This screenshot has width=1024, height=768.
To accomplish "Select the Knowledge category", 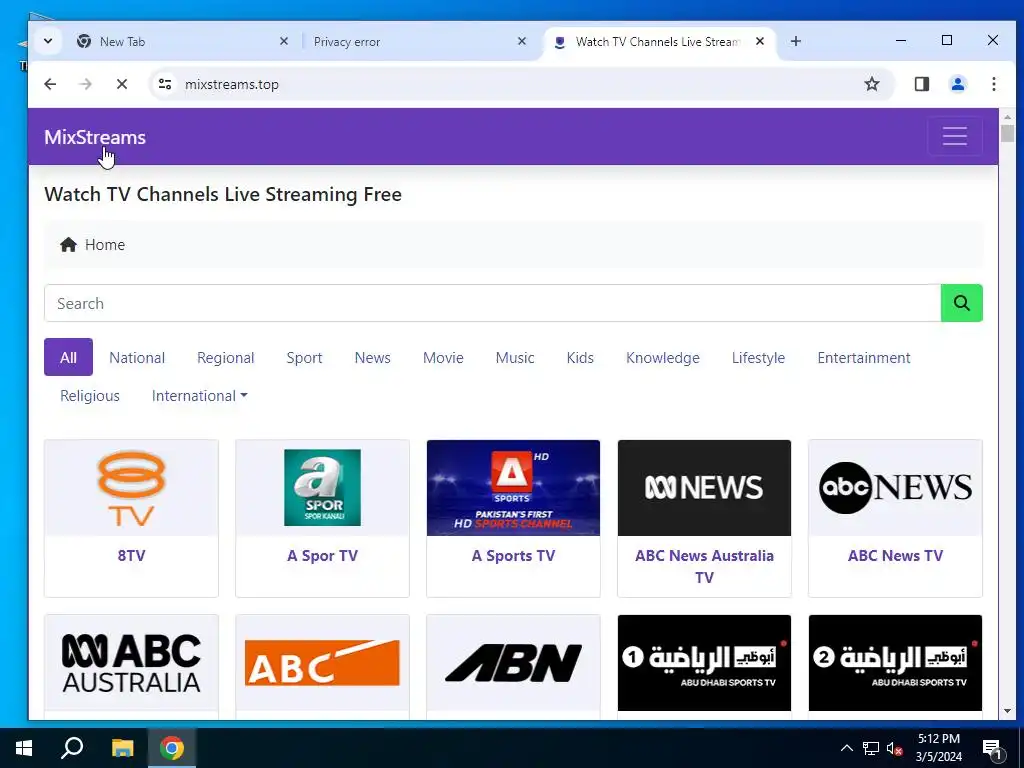I will pos(663,357).
